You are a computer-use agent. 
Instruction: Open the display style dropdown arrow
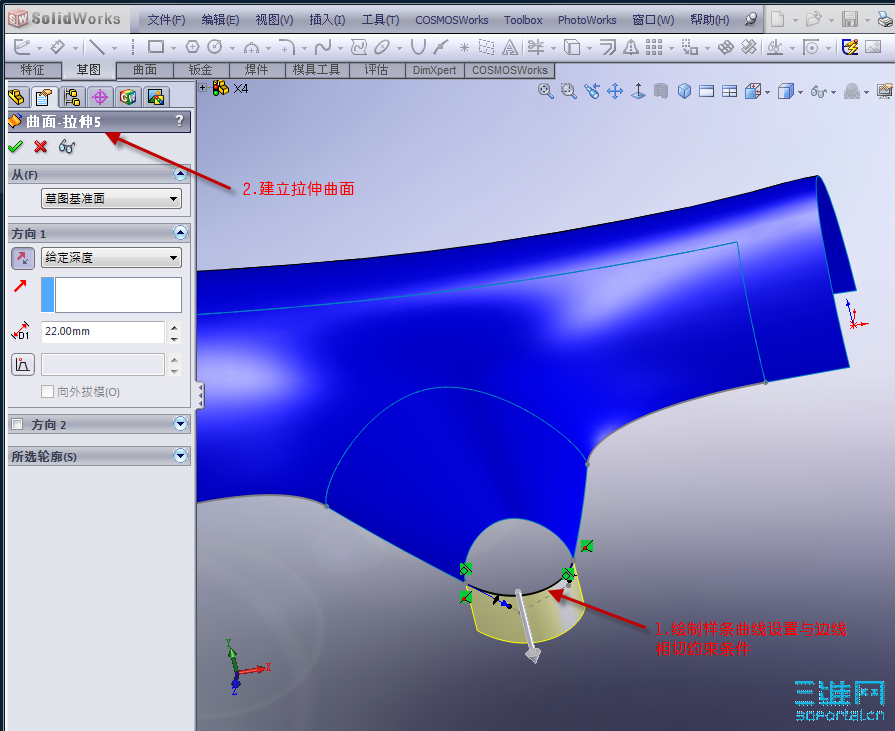[x=800, y=92]
